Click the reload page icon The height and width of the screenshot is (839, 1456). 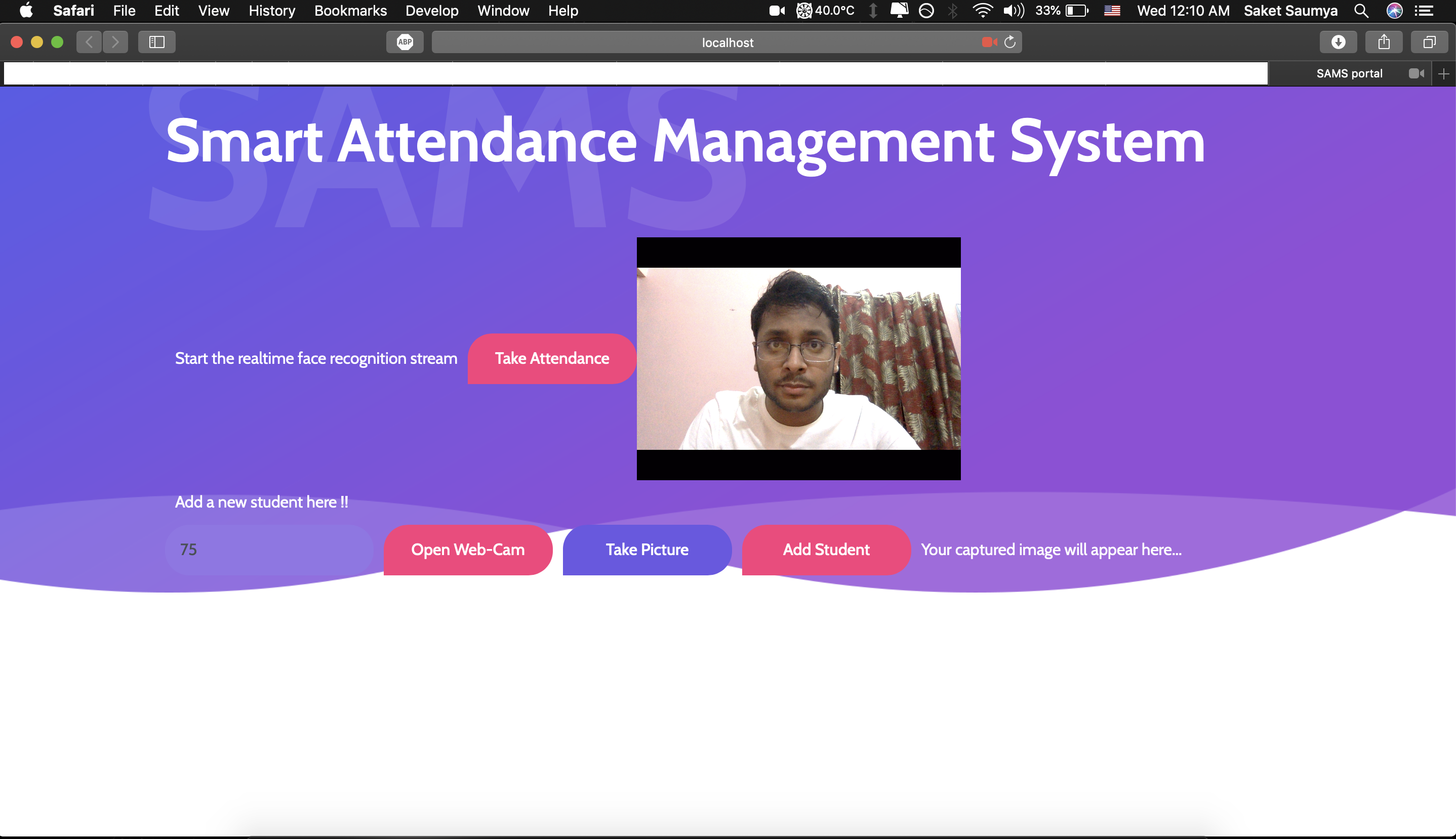tap(1010, 42)
